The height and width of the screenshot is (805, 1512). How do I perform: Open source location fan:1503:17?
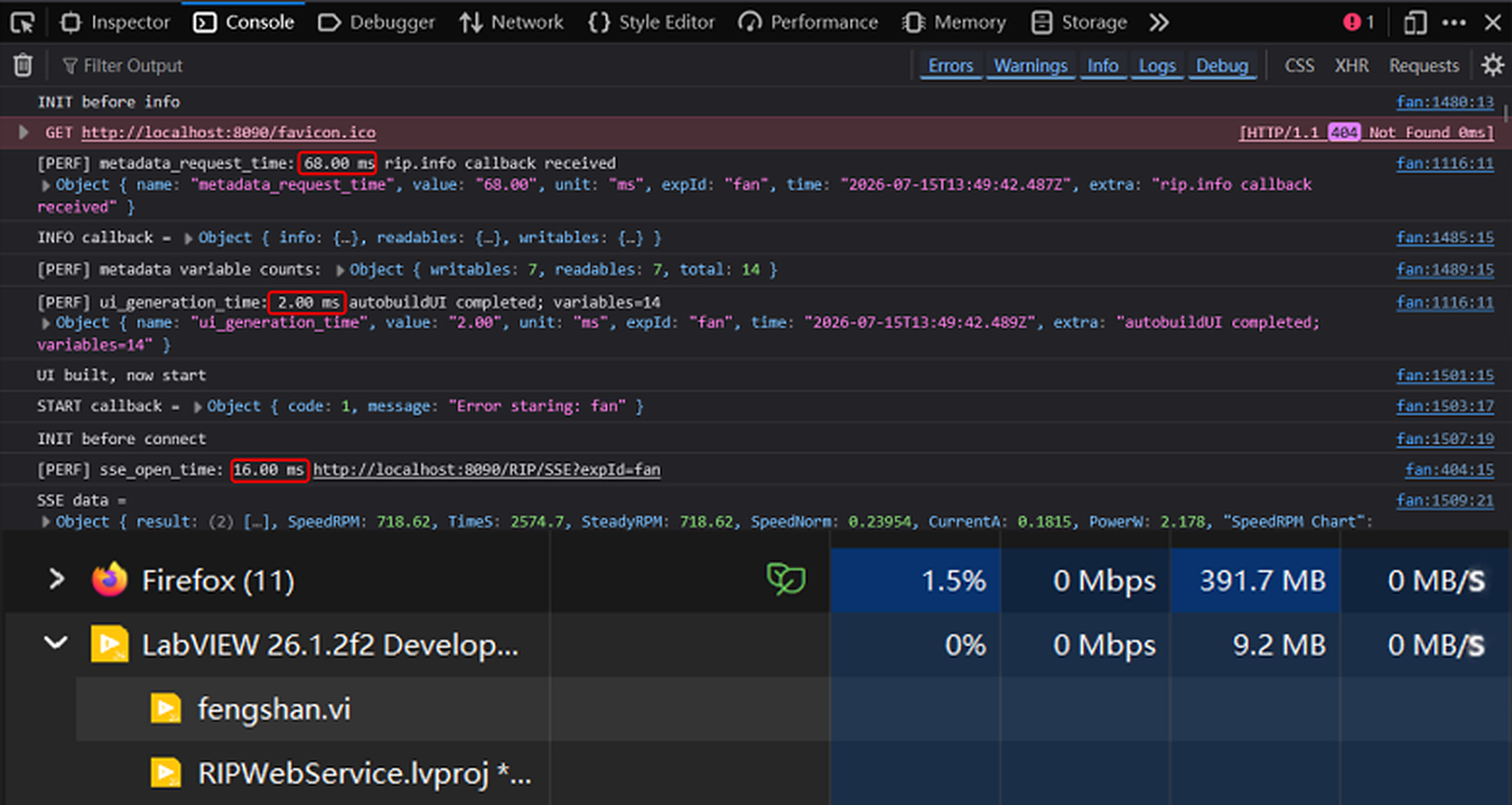[x=1445, y=406]
